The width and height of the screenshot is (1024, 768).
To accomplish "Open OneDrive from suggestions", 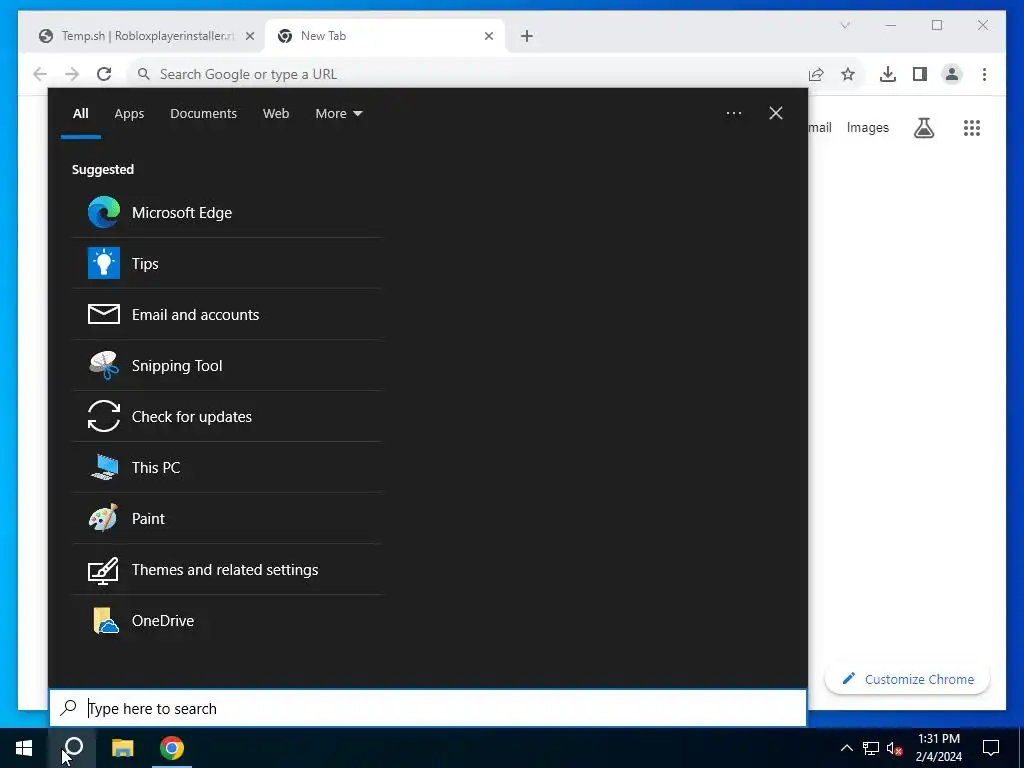I will coord(227,620).
